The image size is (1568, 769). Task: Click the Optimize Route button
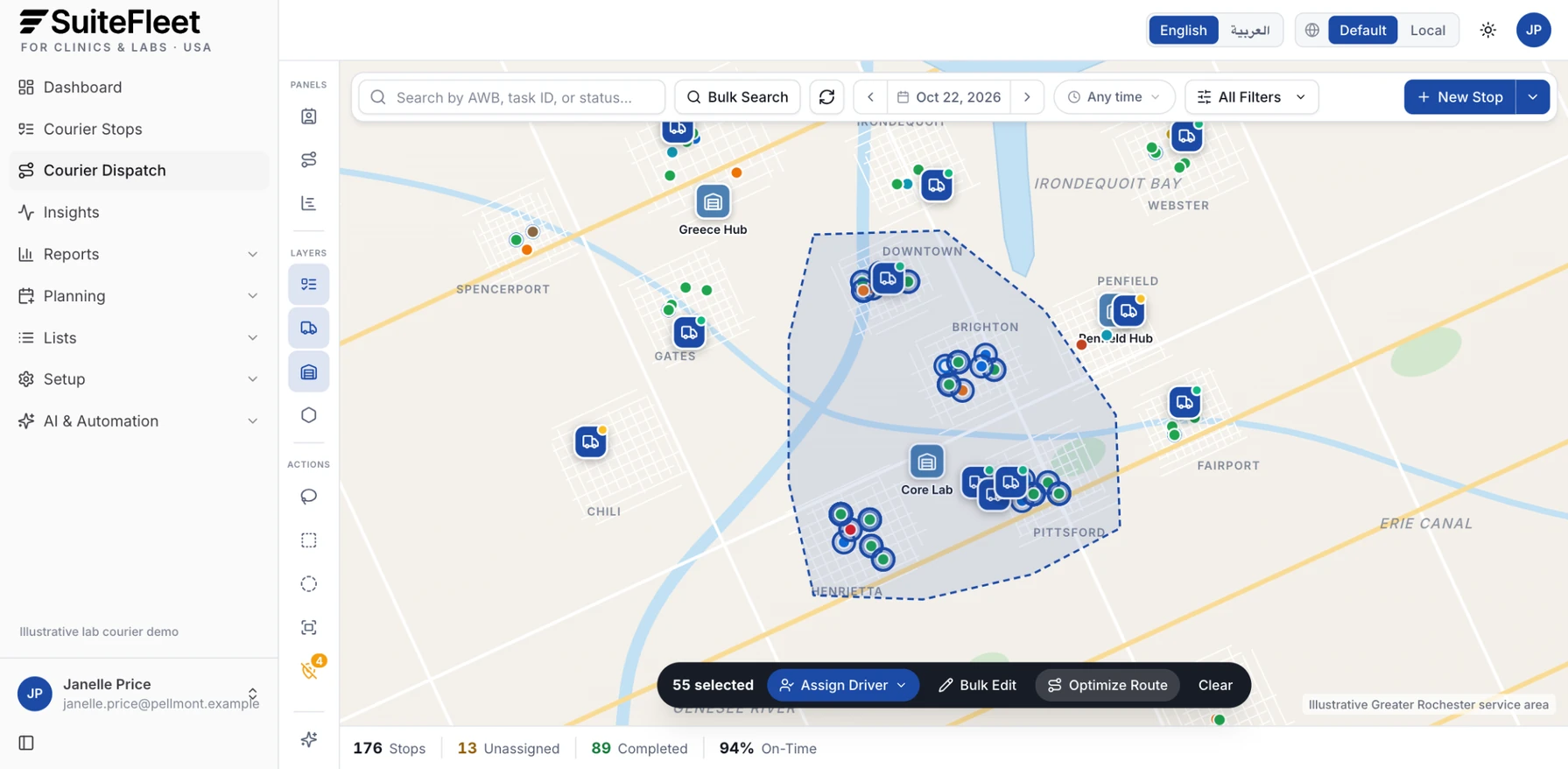click(x=1107, y=686)
